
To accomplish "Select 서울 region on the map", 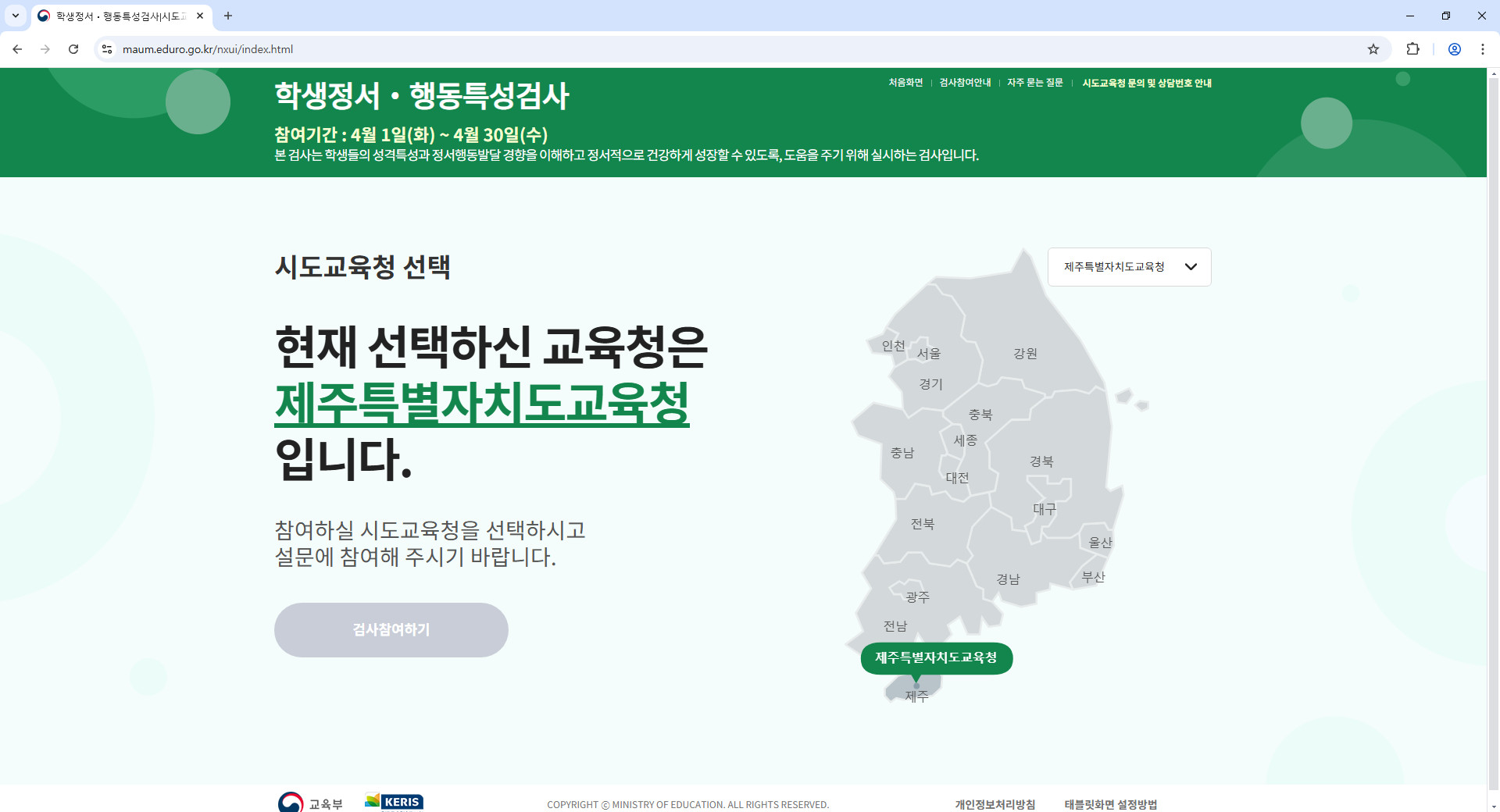I will [929, 354].
